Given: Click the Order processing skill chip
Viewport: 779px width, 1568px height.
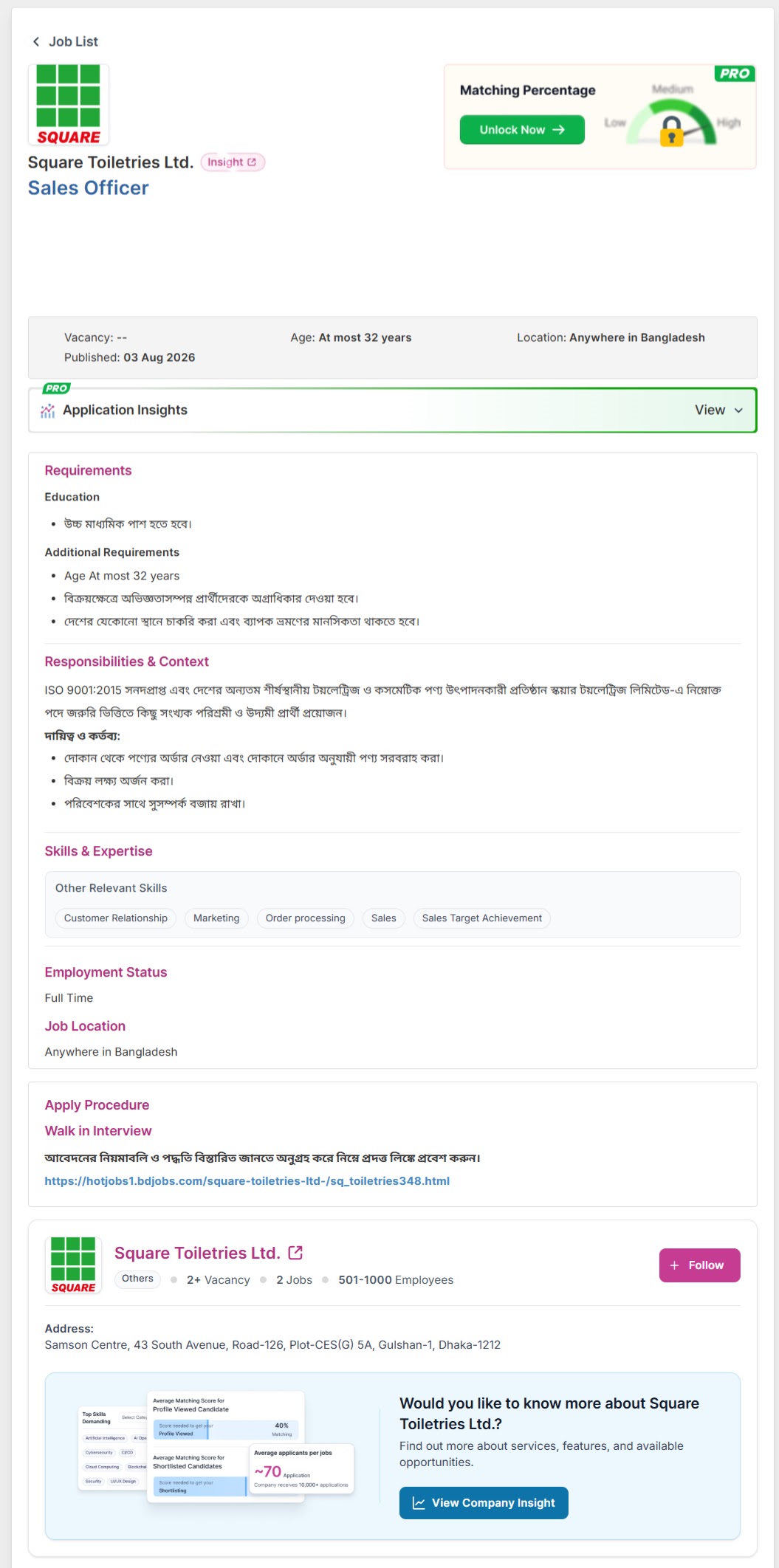Looking at the screenshot, I should pos(306,918).
